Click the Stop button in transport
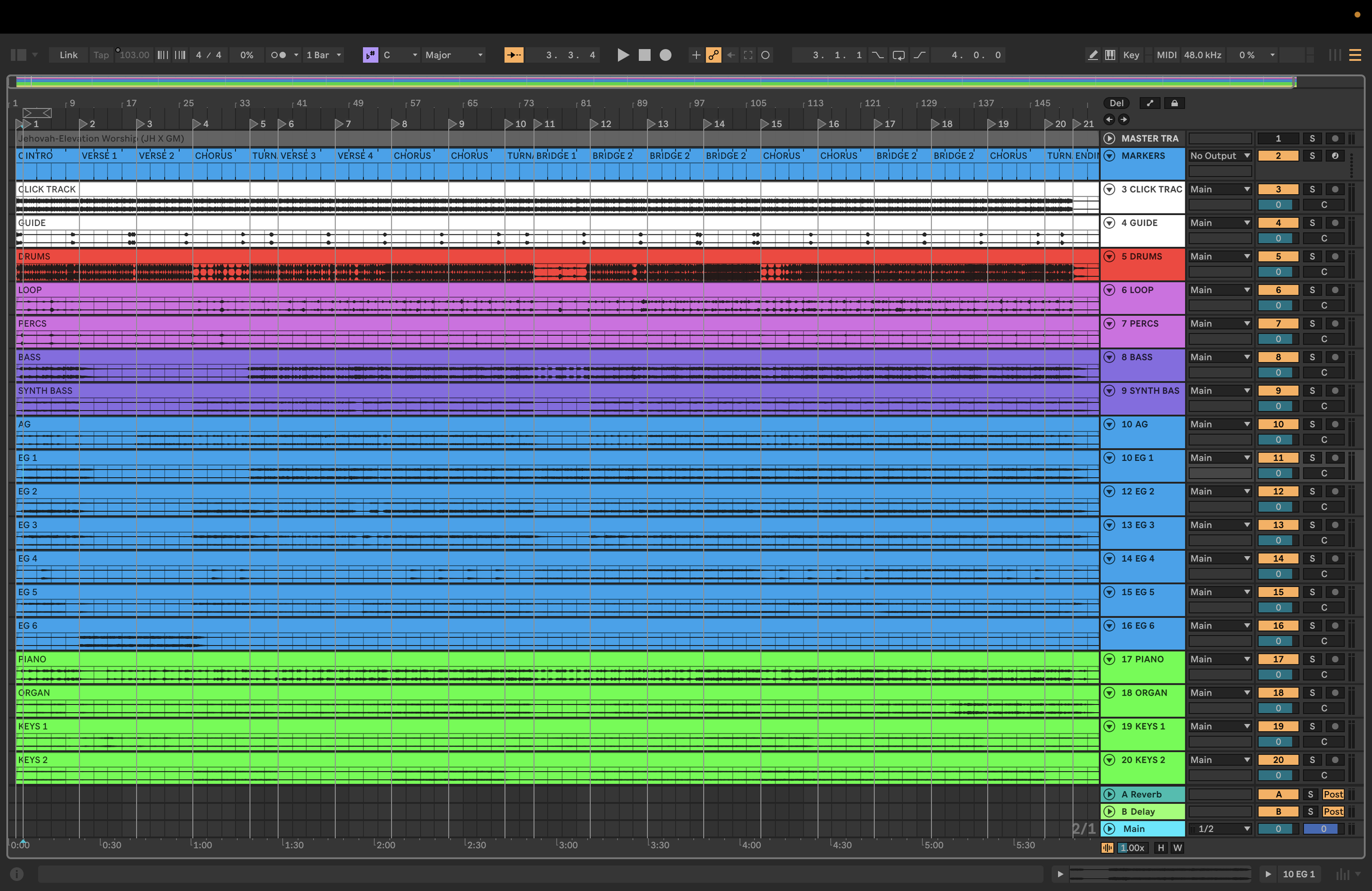This screenshot has width=1372, height=891. 644,55
